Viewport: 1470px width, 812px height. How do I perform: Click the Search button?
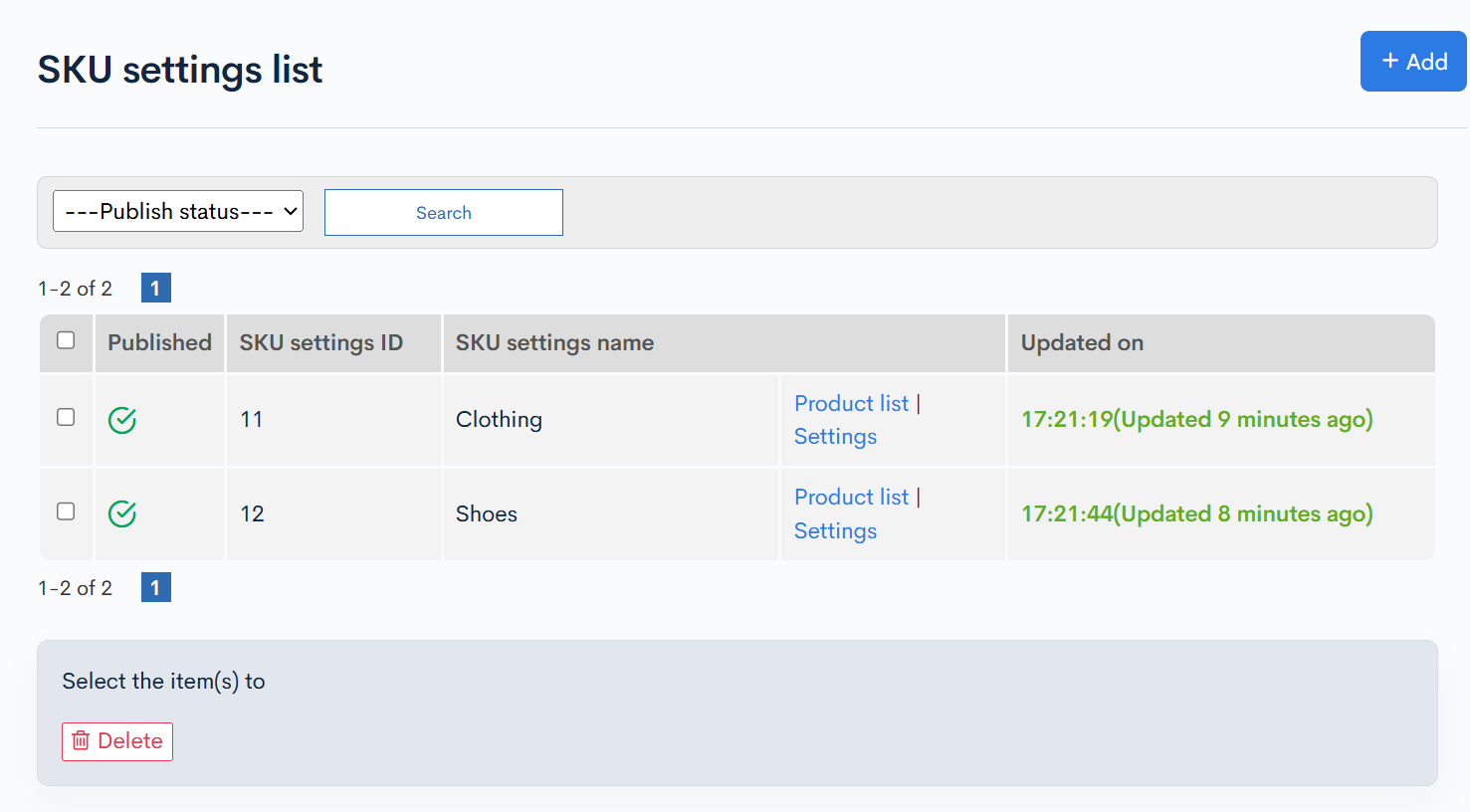(x=444, y=213)
